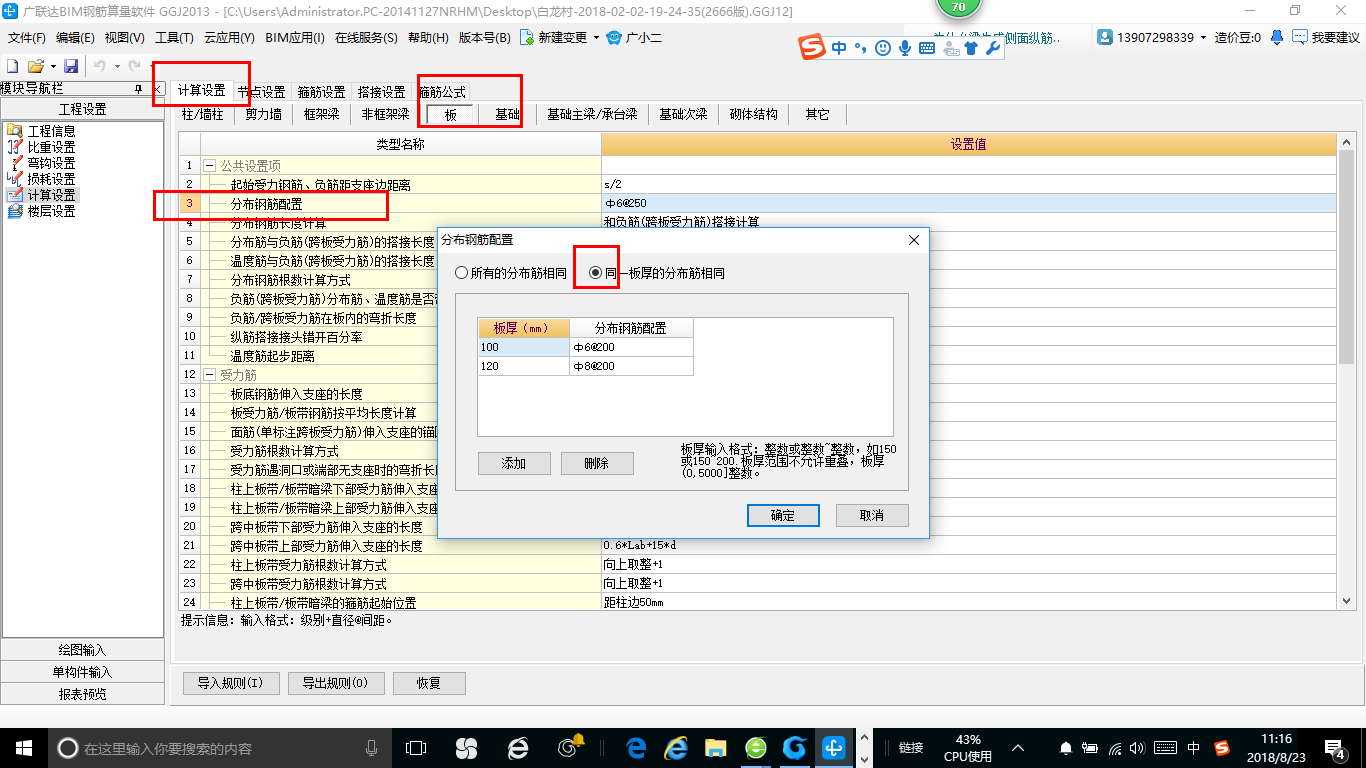The image size is (1366, 768).
Task: Switch to the 节点设置 tab
Action: [x=261, y=92]
